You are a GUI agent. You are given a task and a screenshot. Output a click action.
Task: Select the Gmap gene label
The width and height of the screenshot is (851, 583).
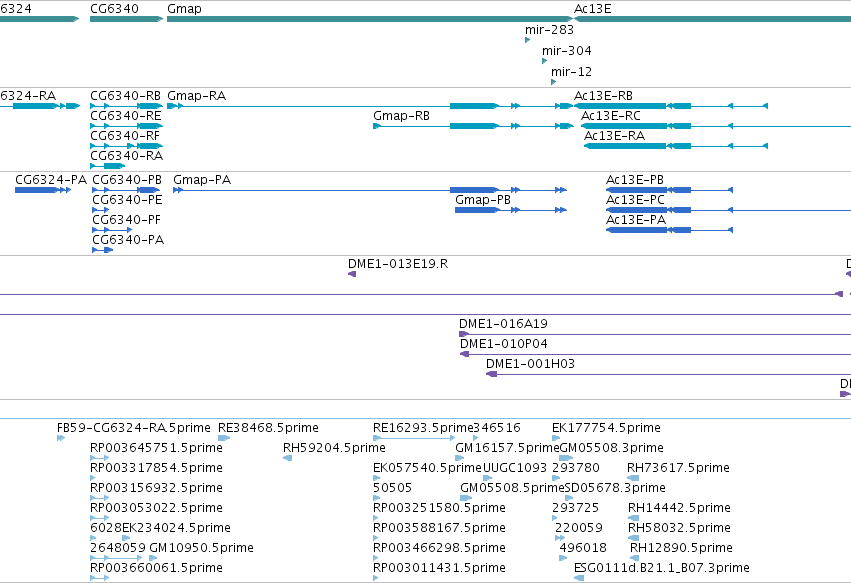(185, 9)
